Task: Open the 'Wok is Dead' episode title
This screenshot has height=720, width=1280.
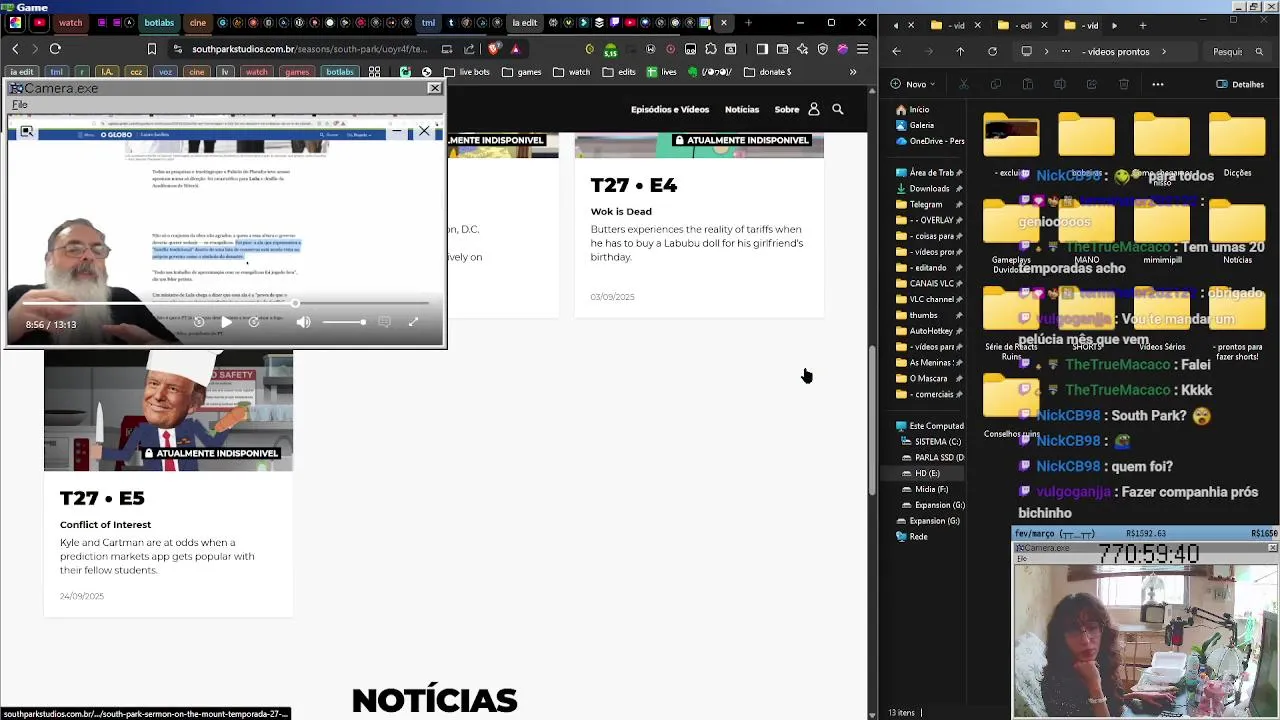Action: coord(621,211)
